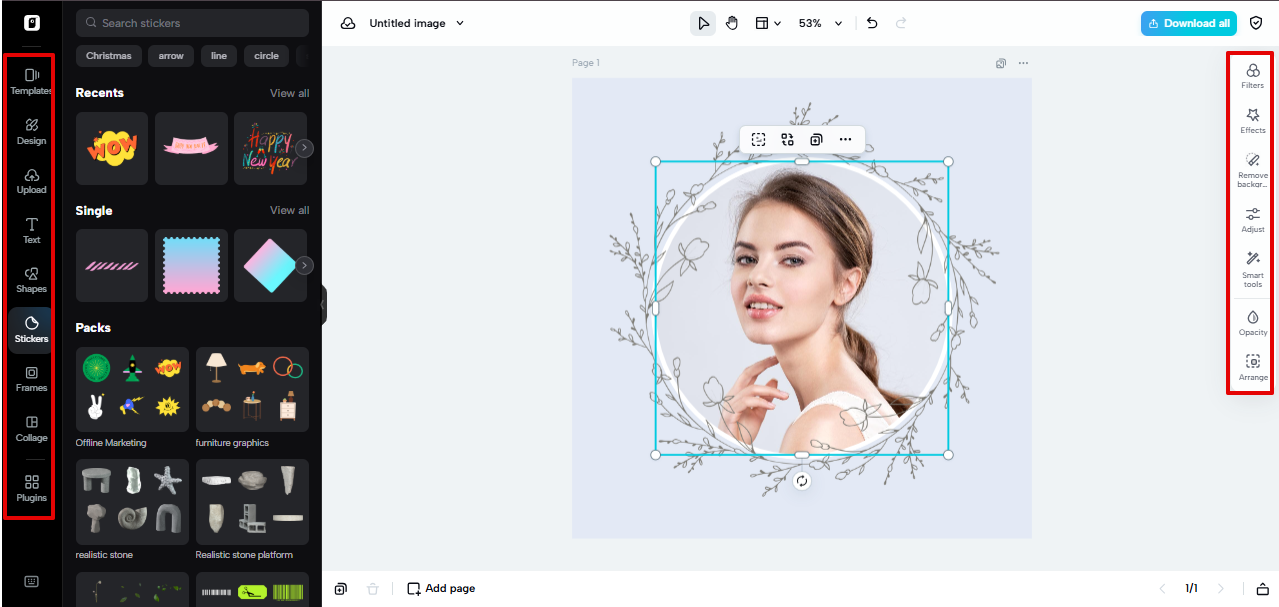Click duplicate icon in floating image toolbar
Viewport: 1279px width, 607px height.
pos(816,140)
